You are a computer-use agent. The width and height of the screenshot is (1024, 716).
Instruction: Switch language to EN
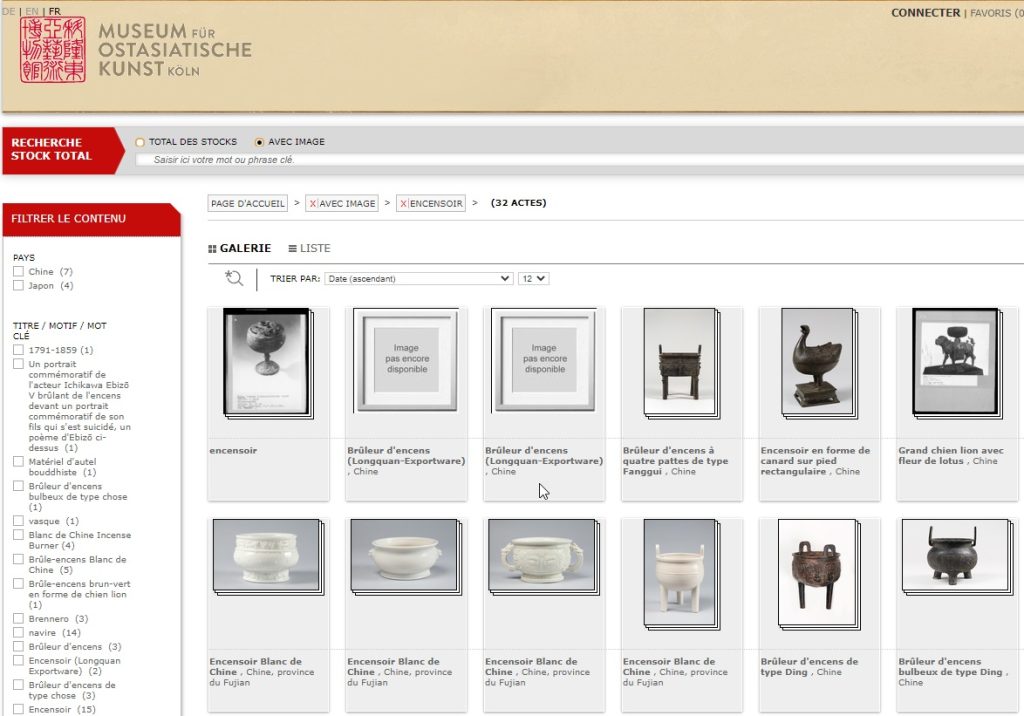tap(31, 11)
